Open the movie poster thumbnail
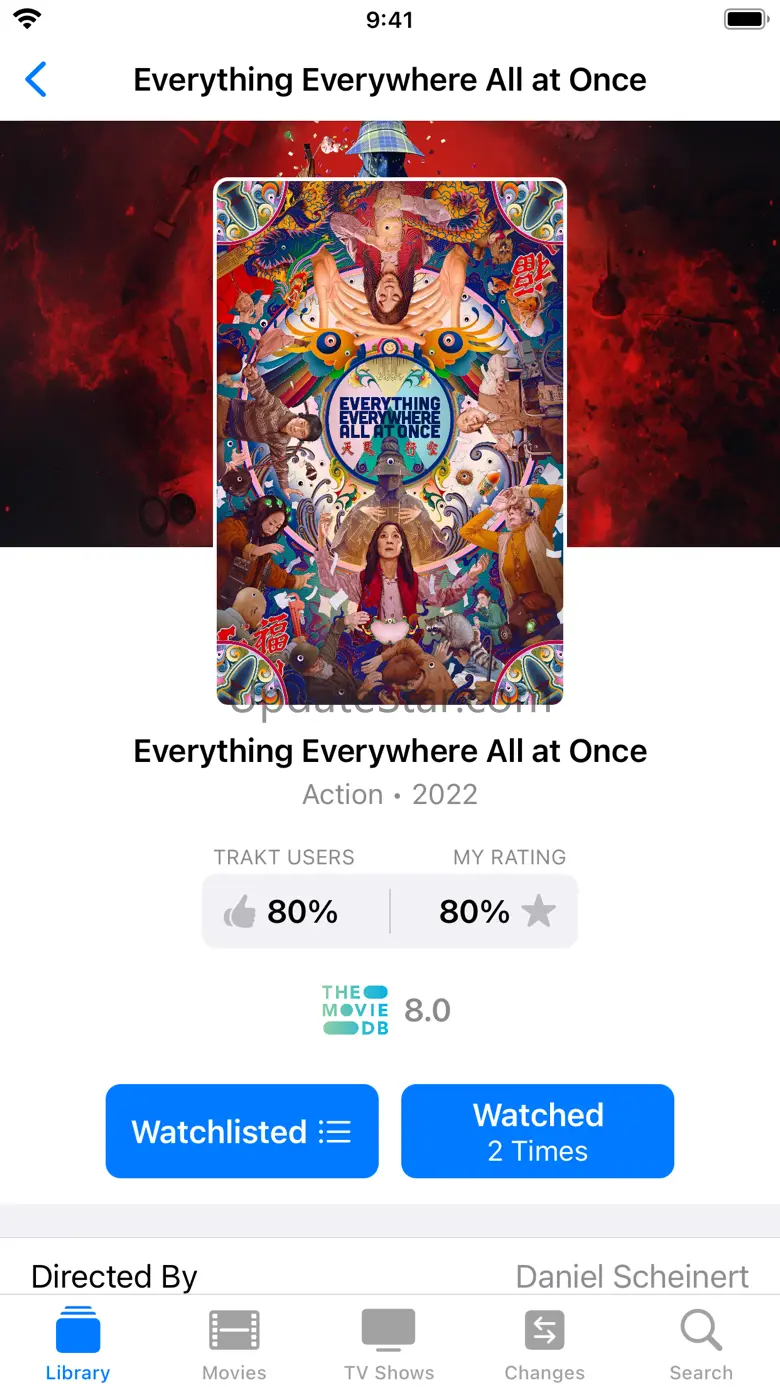This screenshot has height=1387, width=780. tap(390, 442)
